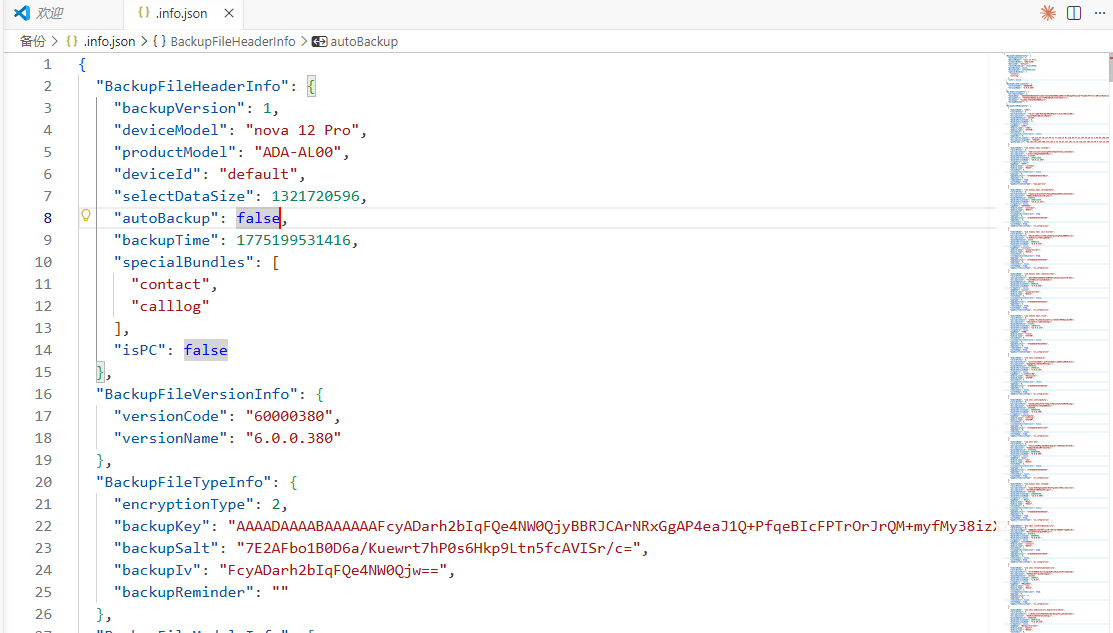
Task: Click line number 1 in the gutter
Action: 48,64
